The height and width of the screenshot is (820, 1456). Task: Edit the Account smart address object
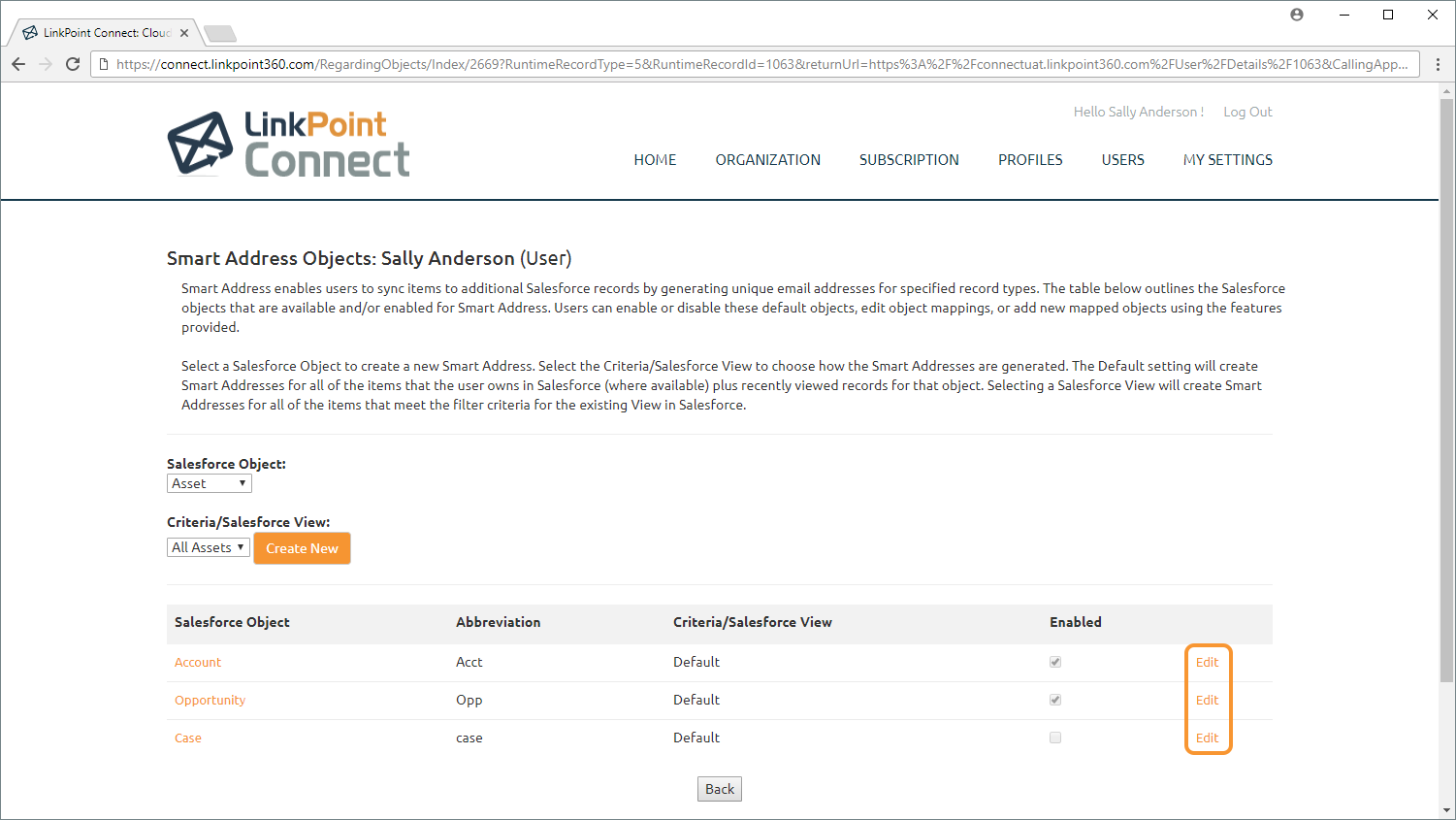(1207, 662)
